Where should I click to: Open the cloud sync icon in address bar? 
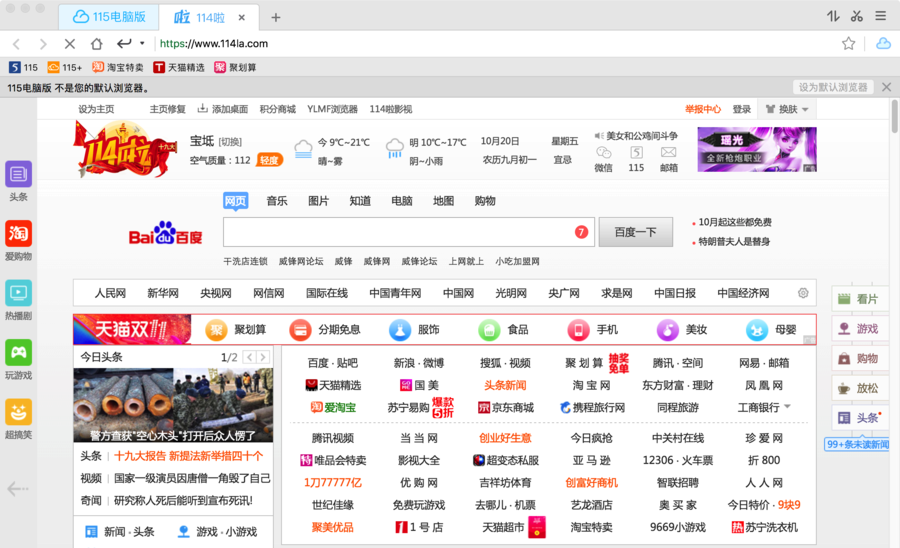(x=883, y=43)
